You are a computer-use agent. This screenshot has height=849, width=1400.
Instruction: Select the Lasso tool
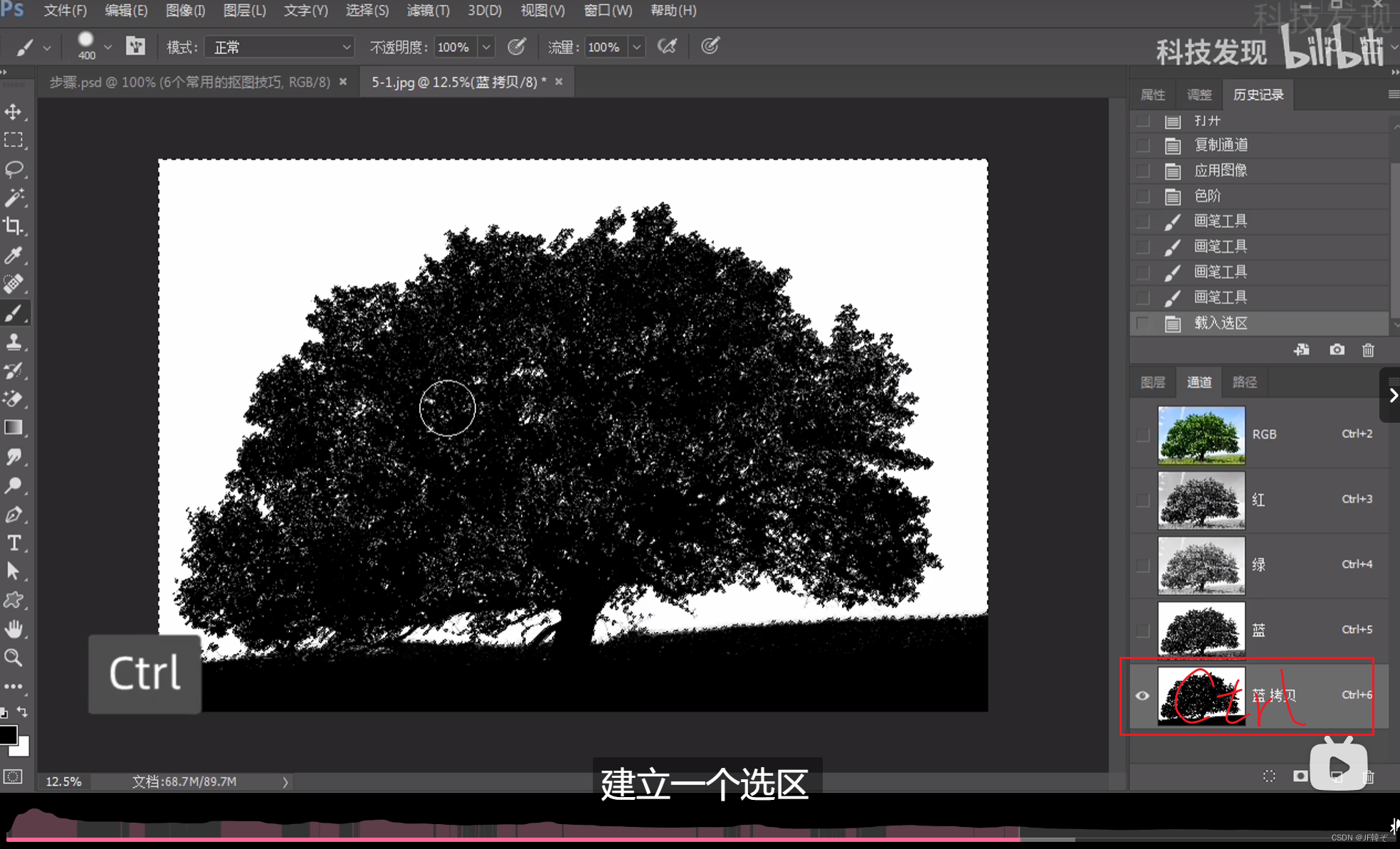click(x=14, y=169)
